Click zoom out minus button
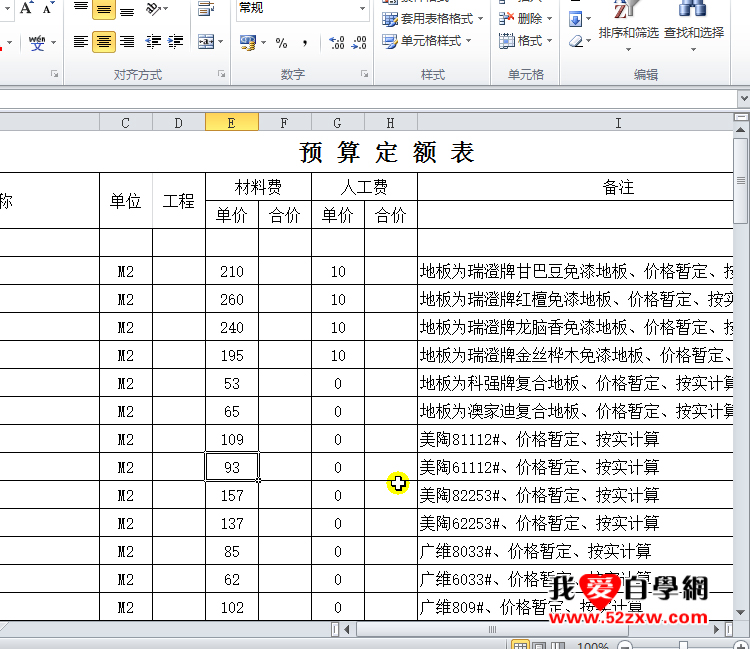The width and height of the screenshot is (750, 649). (x=625, y=646)
